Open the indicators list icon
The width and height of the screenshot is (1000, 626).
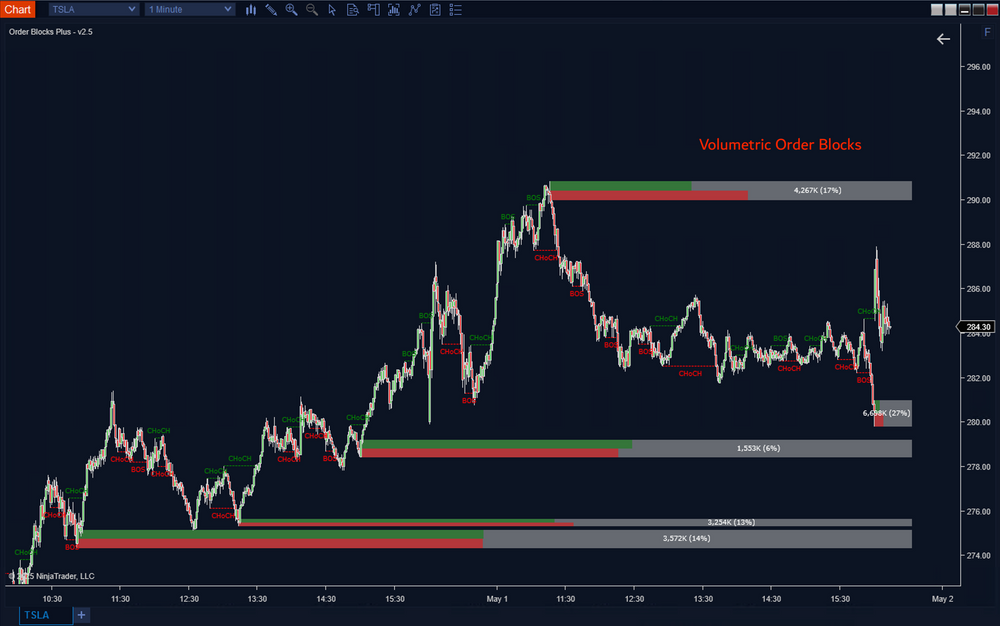click(455, 9)
